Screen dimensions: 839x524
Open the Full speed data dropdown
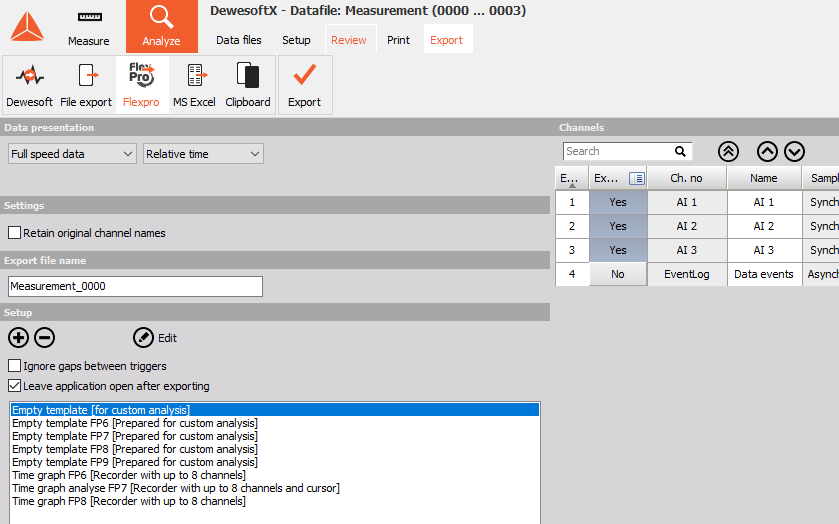pyautogui.click(x=72, y=154)
